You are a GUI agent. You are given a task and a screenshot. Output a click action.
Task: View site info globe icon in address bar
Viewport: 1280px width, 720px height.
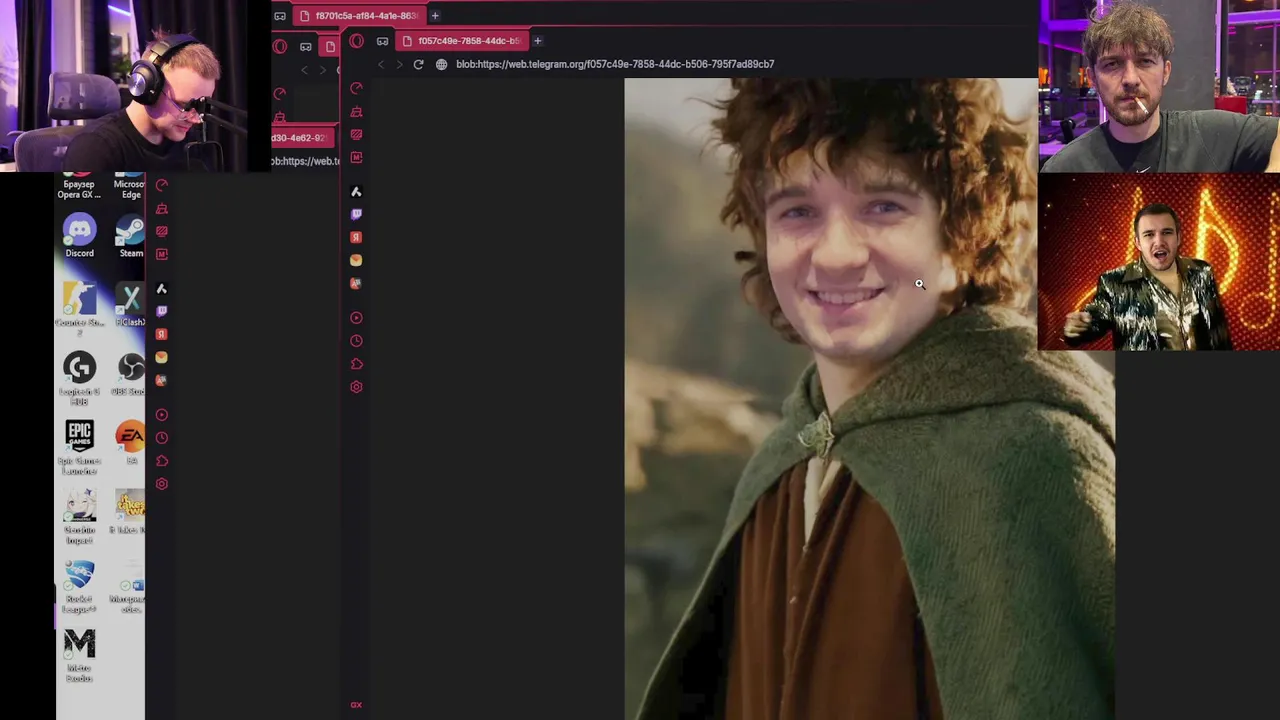(441, 64)
